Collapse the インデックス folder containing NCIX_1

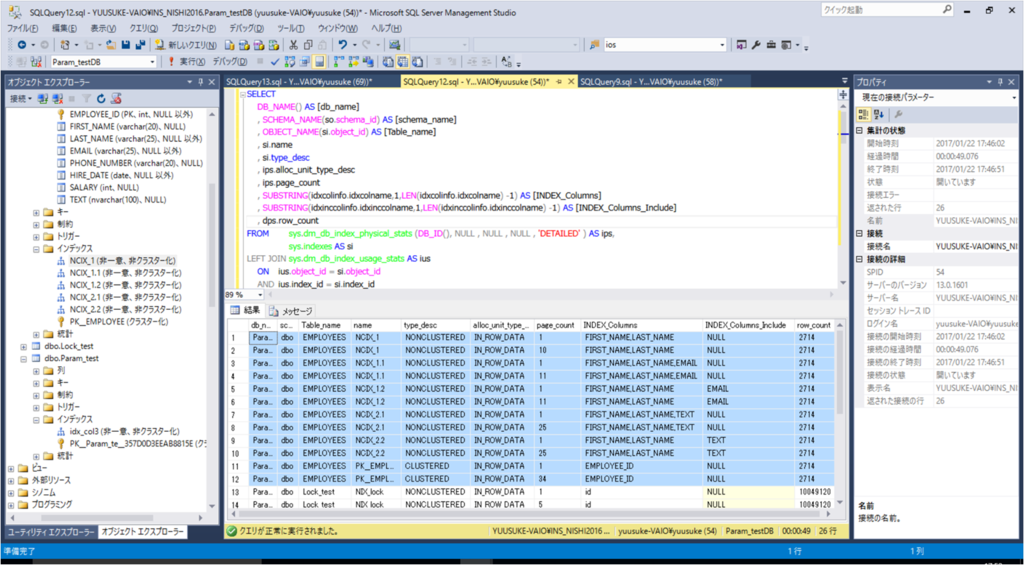click(x=37, y=249)
